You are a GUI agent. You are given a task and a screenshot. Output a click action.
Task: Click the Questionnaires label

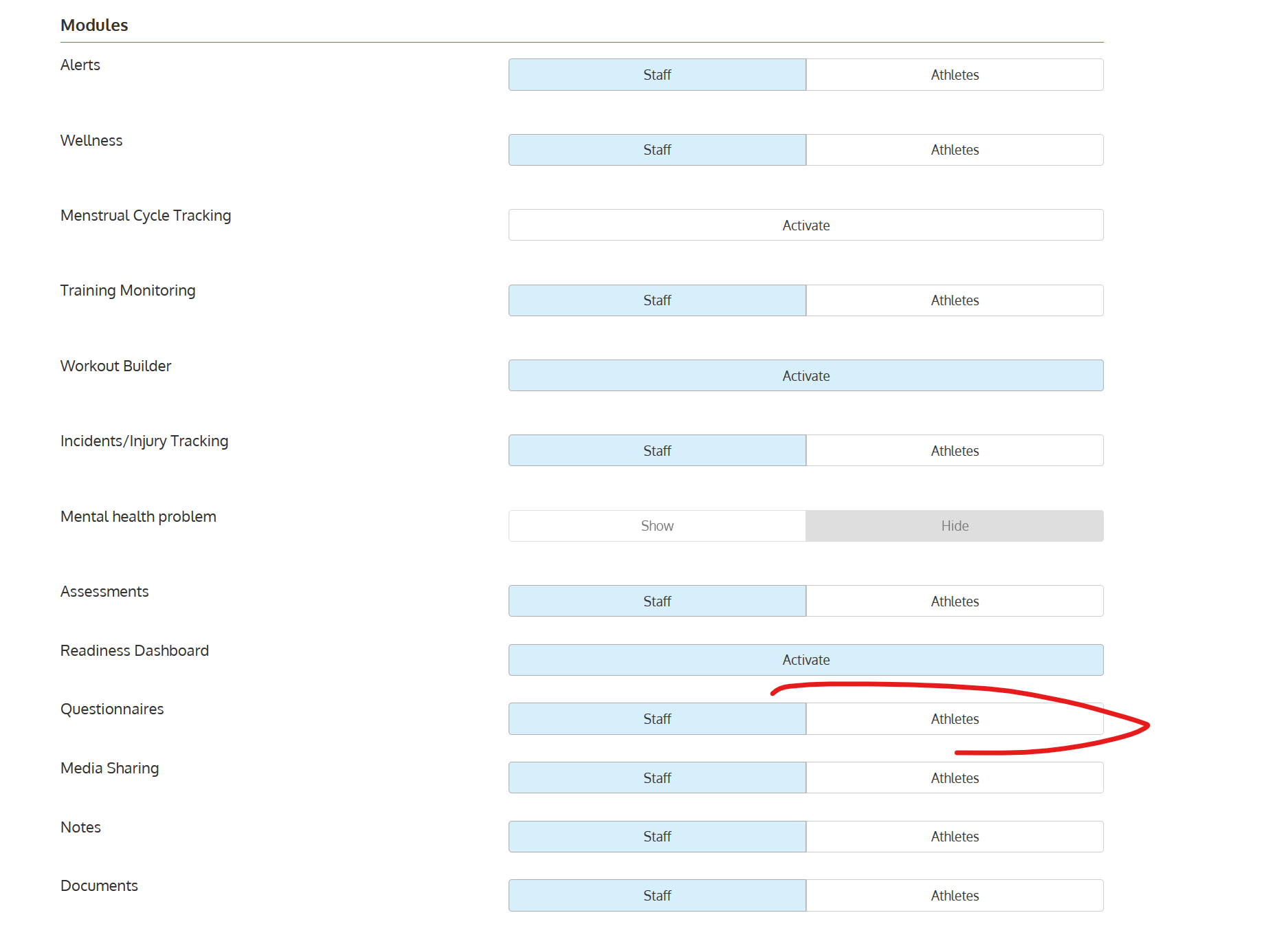pyautogui.click(x=112, y=709)
